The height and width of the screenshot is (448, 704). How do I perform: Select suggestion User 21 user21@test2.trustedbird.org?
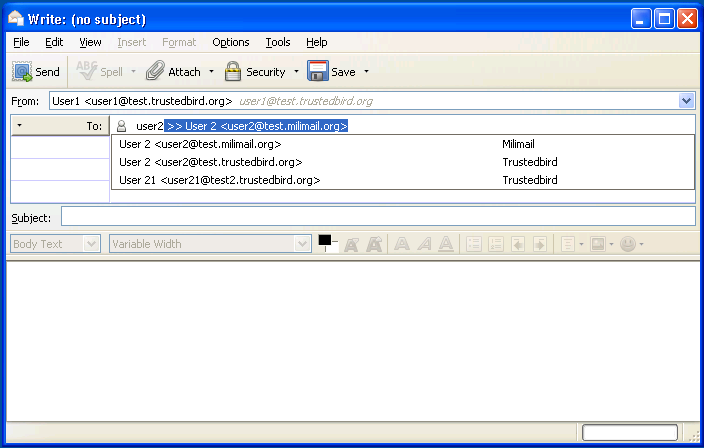403,180
